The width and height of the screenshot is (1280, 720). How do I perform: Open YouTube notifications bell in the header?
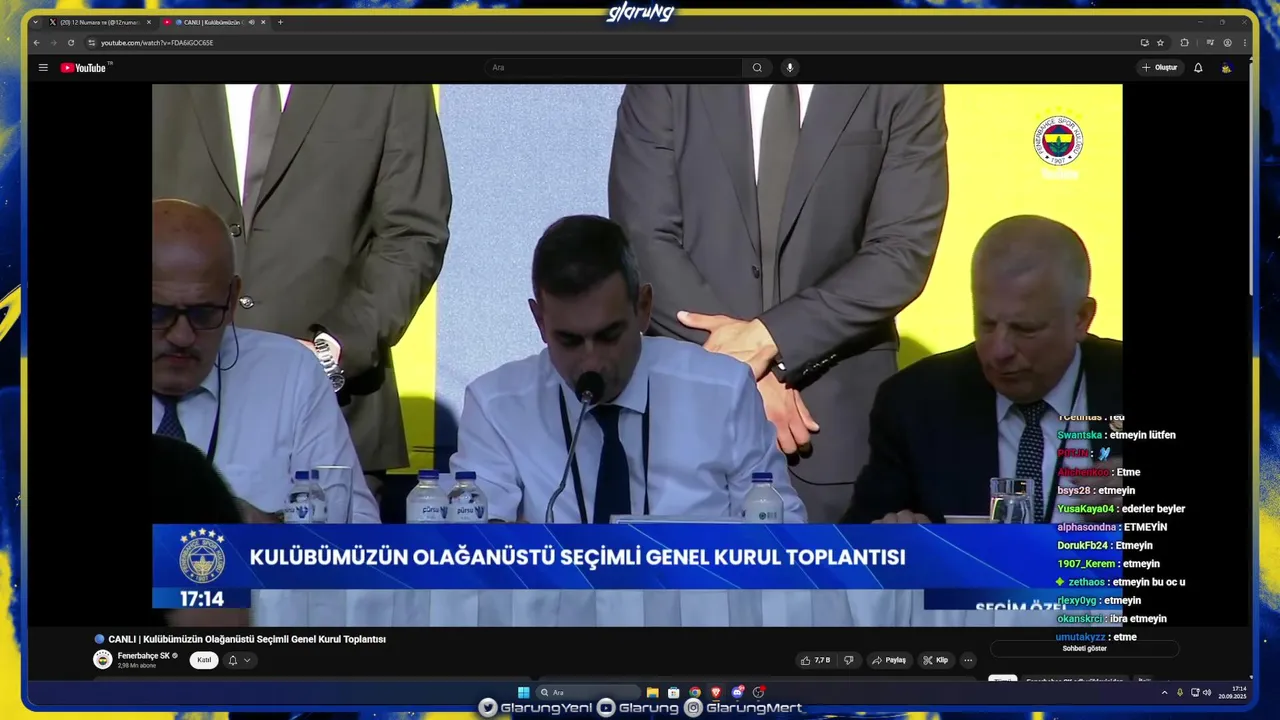pos(1198,68)
